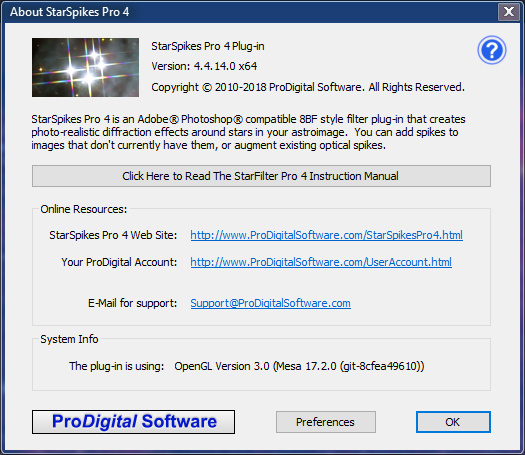Click the OpenGL Version 3.0 Mesa info text
Viewport: 525px width, 455px height.
click(x=299, y=366)
